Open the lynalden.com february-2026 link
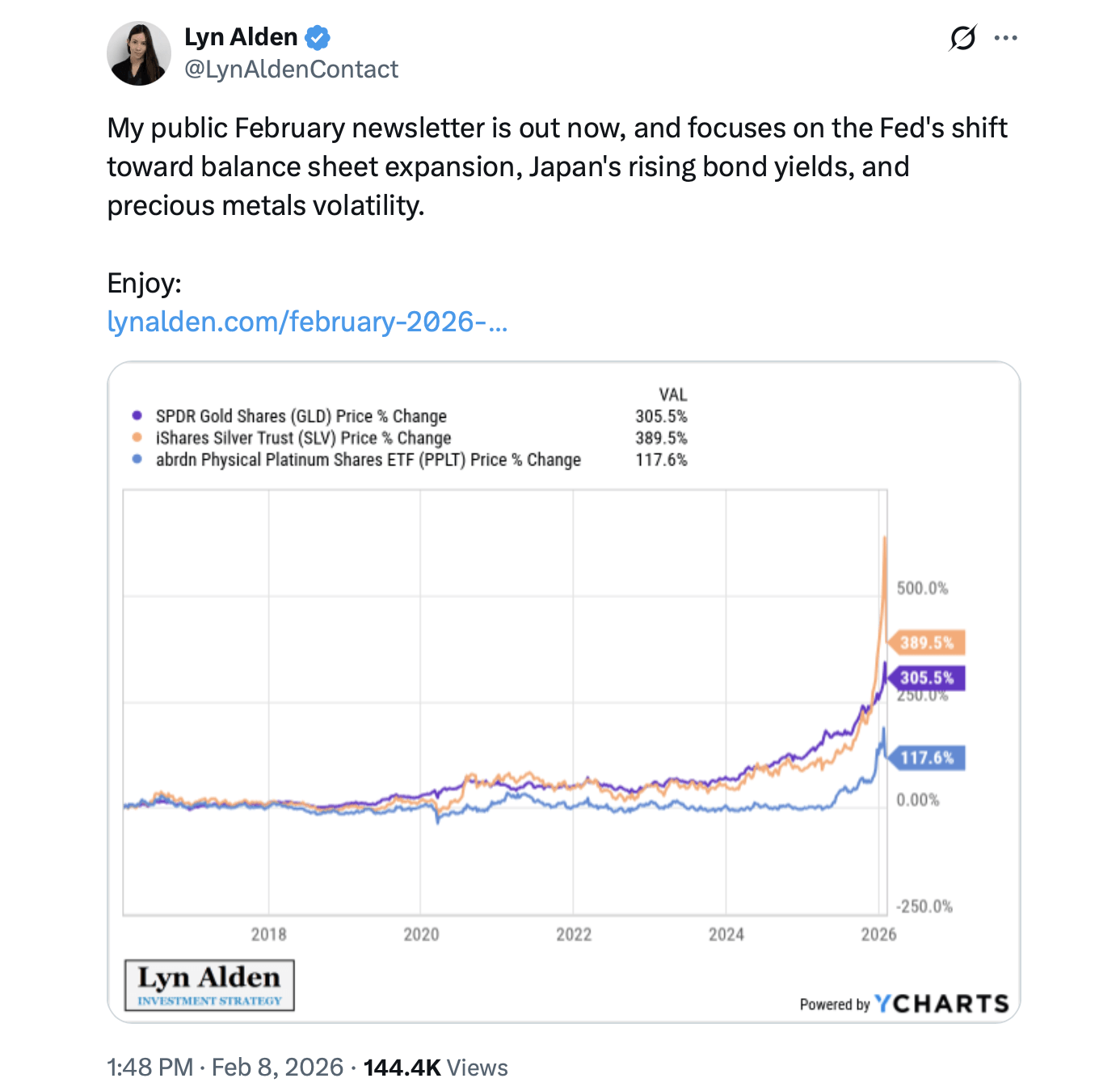The width and height of the screenshot is (1120, 1091). (x=307, y=322)
